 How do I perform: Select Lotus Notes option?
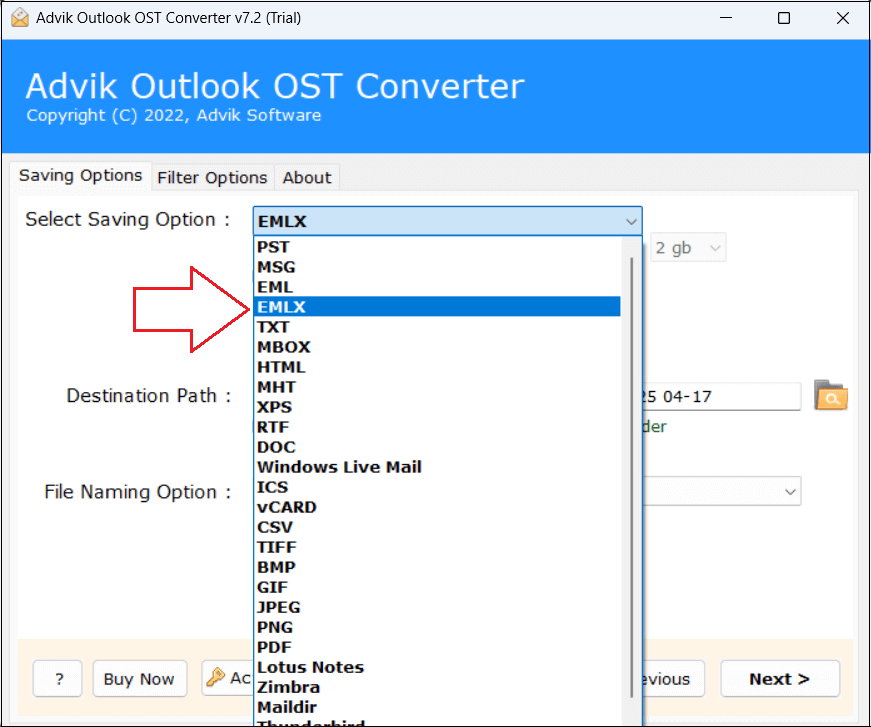[437, 666]
